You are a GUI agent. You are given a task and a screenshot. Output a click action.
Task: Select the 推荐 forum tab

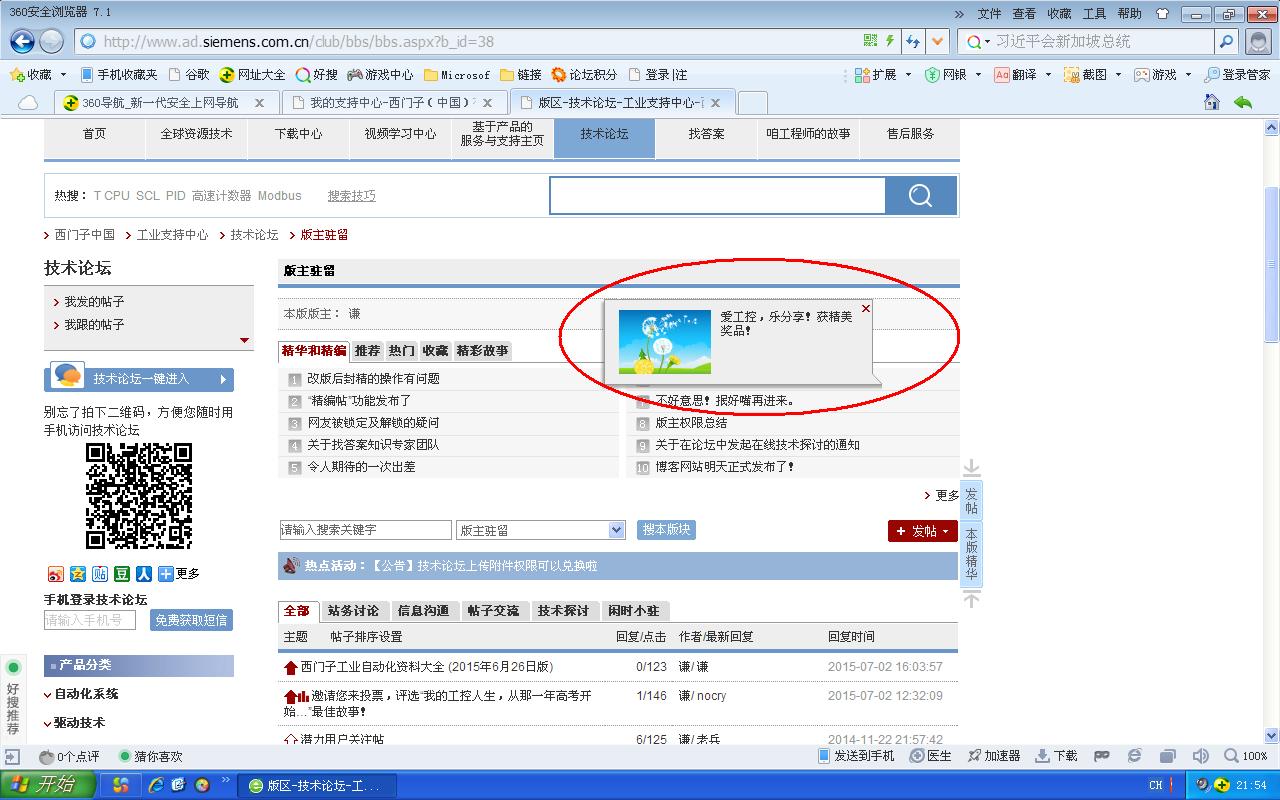click(x=367, y=351)
